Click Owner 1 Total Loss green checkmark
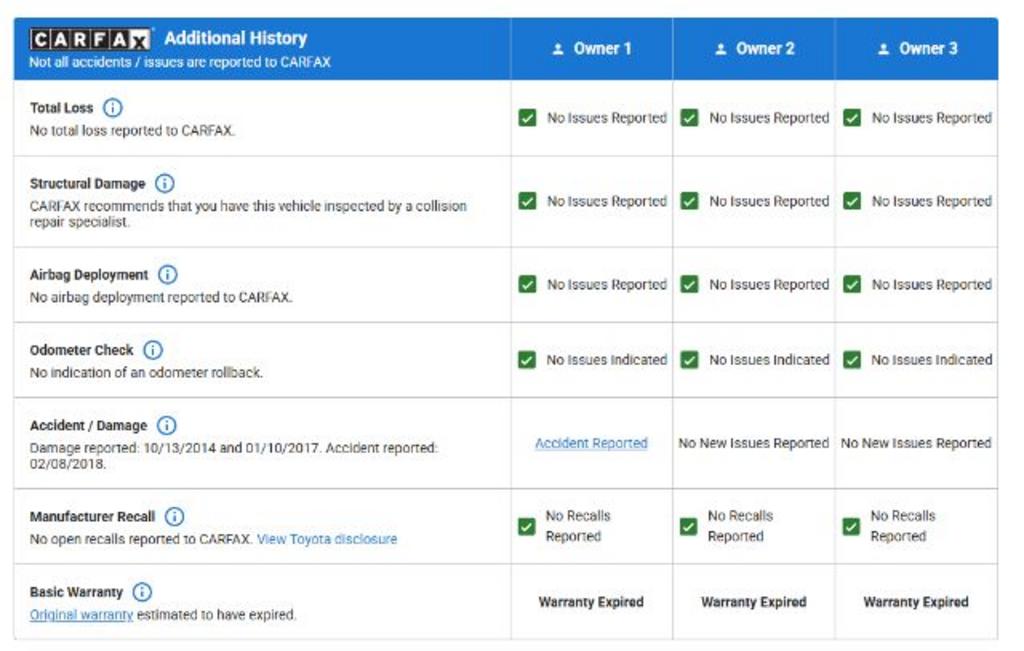The height and width of the screenshot is (651, 1024). click(x=527, y=118)
